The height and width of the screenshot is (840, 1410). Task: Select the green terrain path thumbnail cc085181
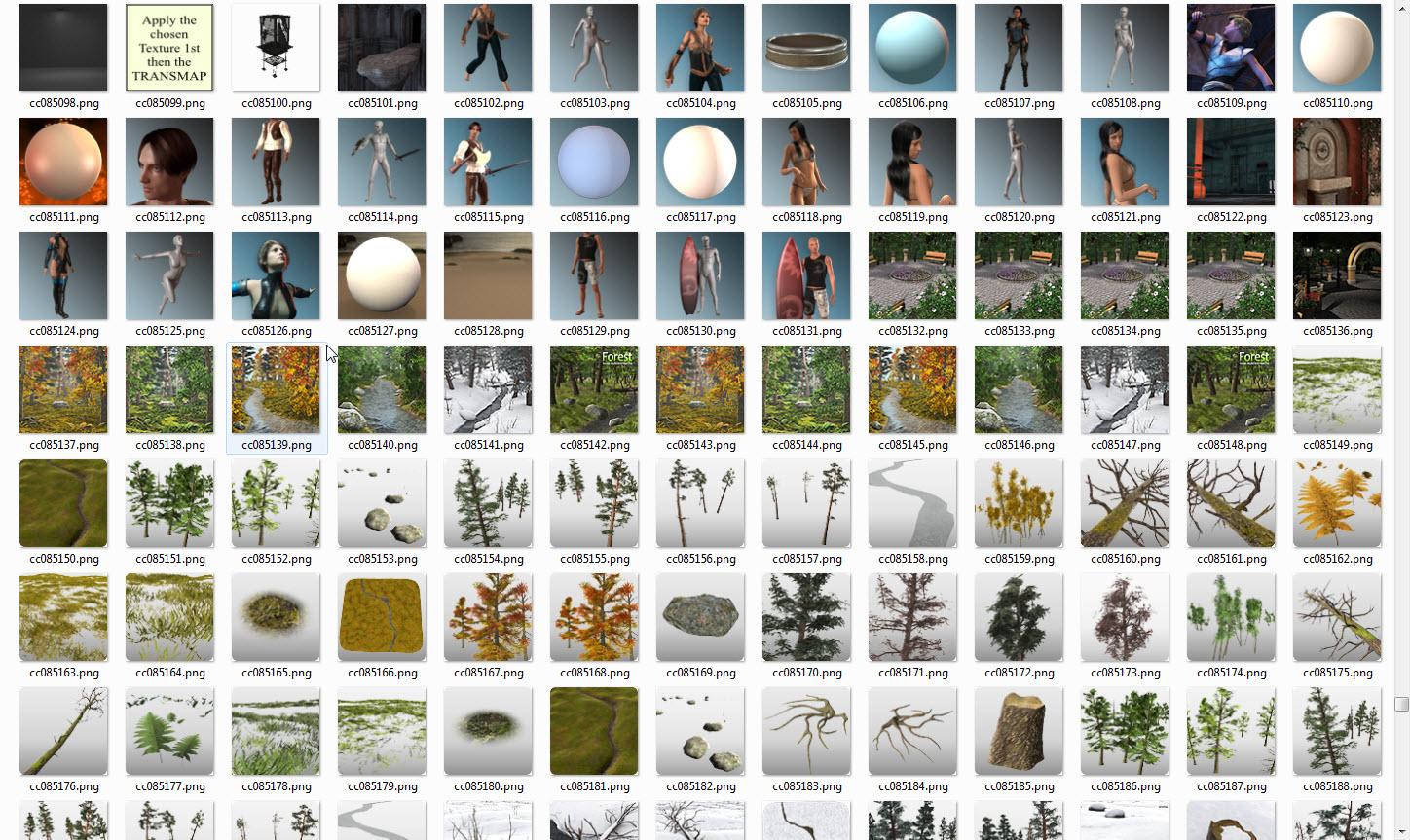pos(594,731)
